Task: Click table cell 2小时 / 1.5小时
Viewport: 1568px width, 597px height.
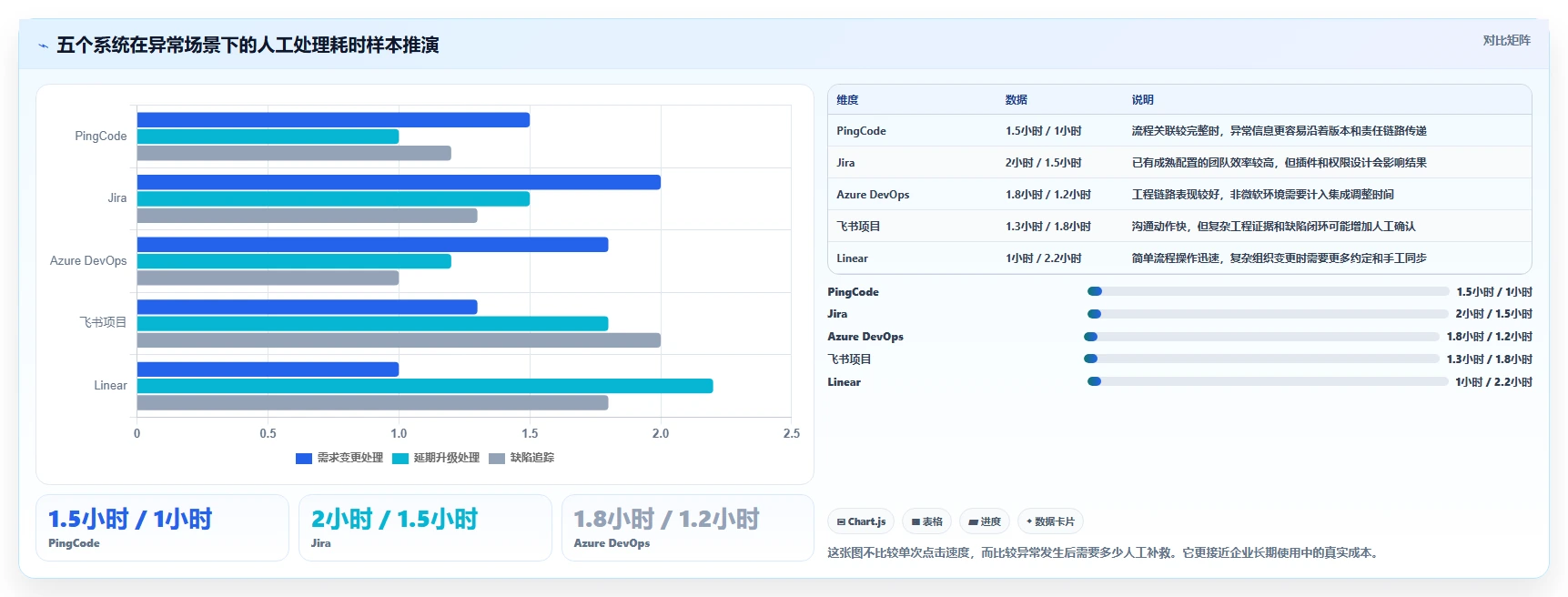Action: [x=1044, y=163]
